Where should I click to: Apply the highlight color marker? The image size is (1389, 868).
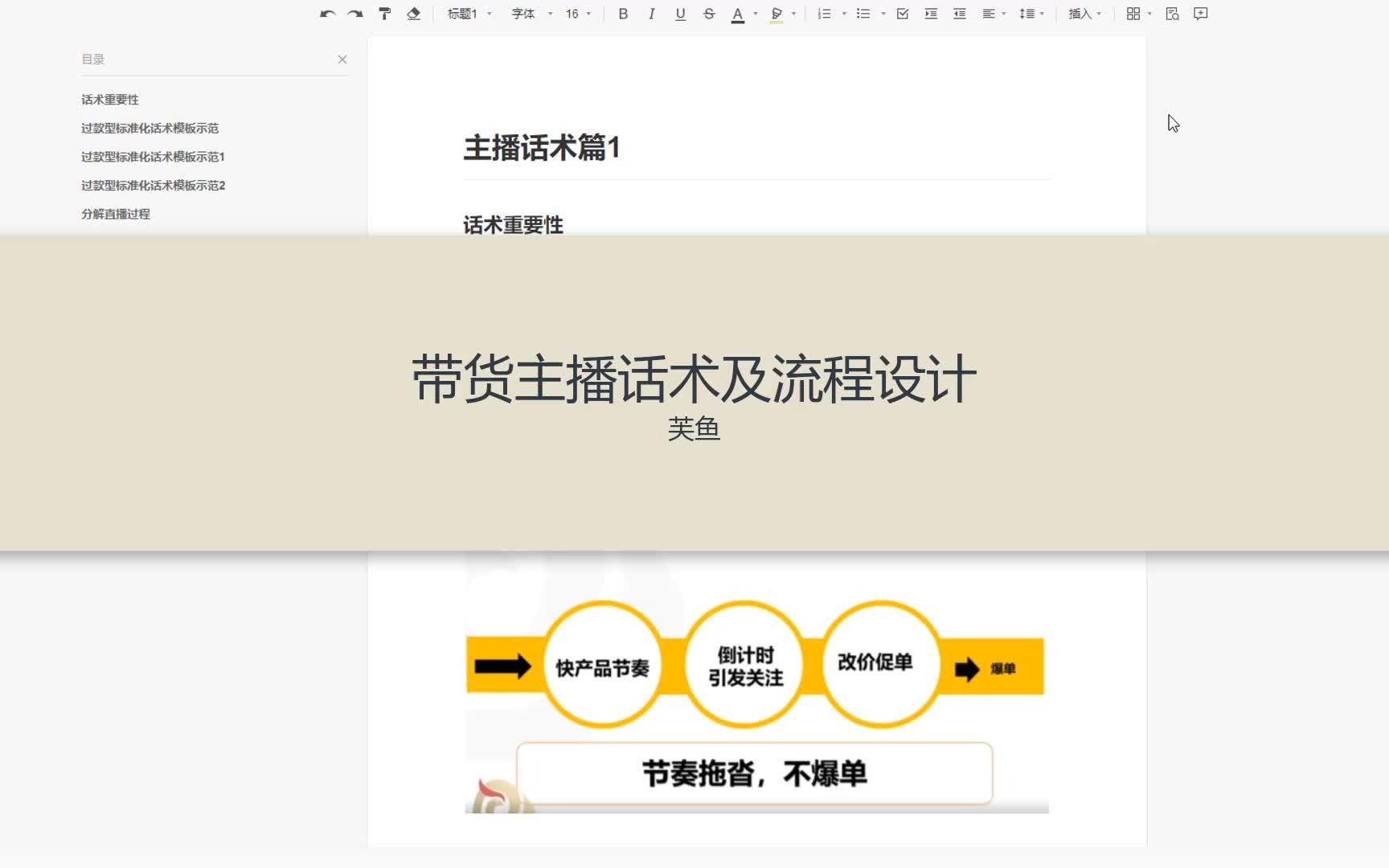coord(776,14)
